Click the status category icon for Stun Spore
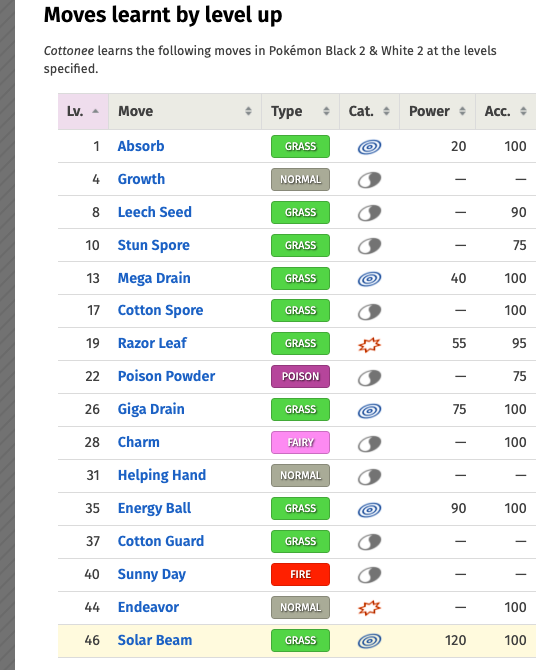This screenshot has width=557, height=670. (x=369, y=245)
